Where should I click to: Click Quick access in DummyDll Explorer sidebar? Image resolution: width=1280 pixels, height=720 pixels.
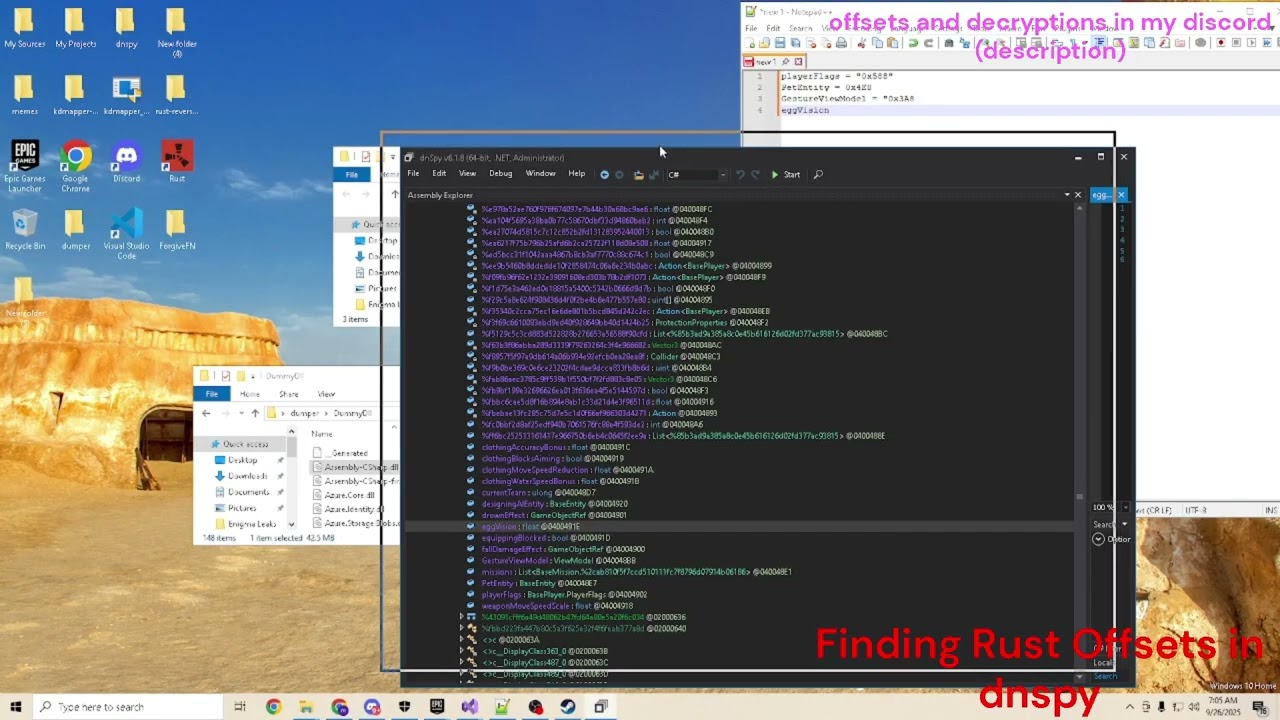(x=238, y=444)
